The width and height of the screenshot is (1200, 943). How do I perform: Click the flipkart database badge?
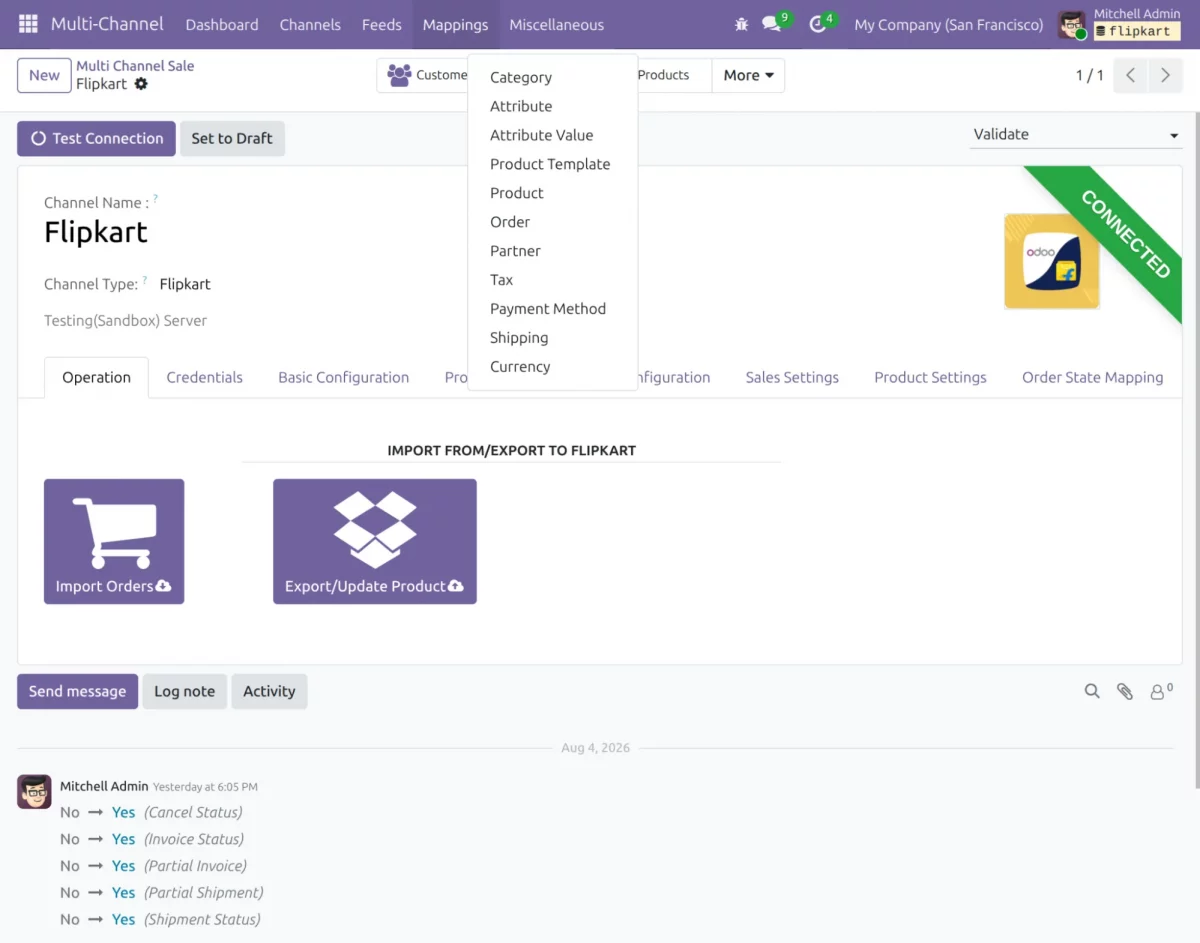[1138, 32]
